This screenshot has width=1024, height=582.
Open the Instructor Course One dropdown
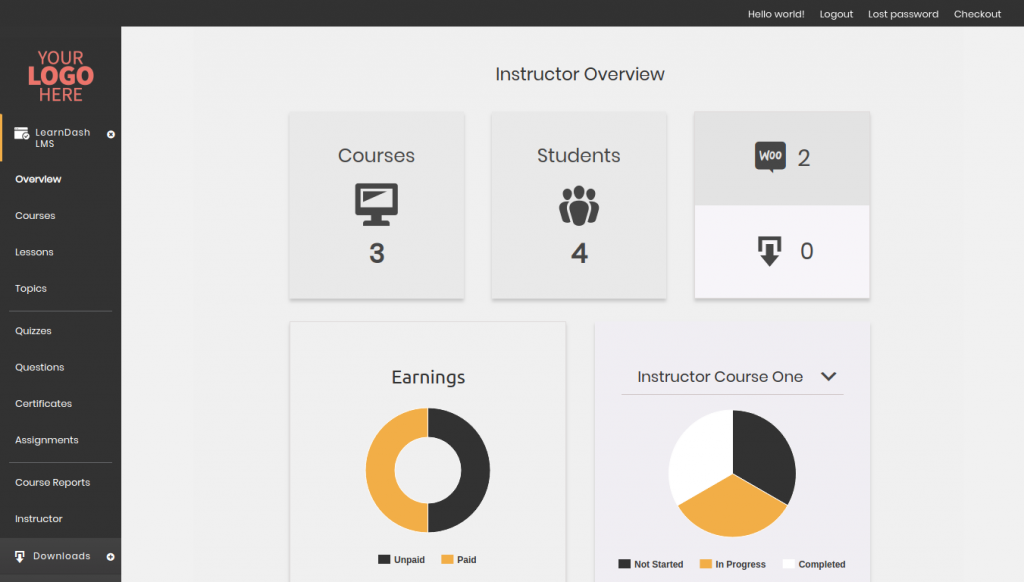(x=732, y=377)
